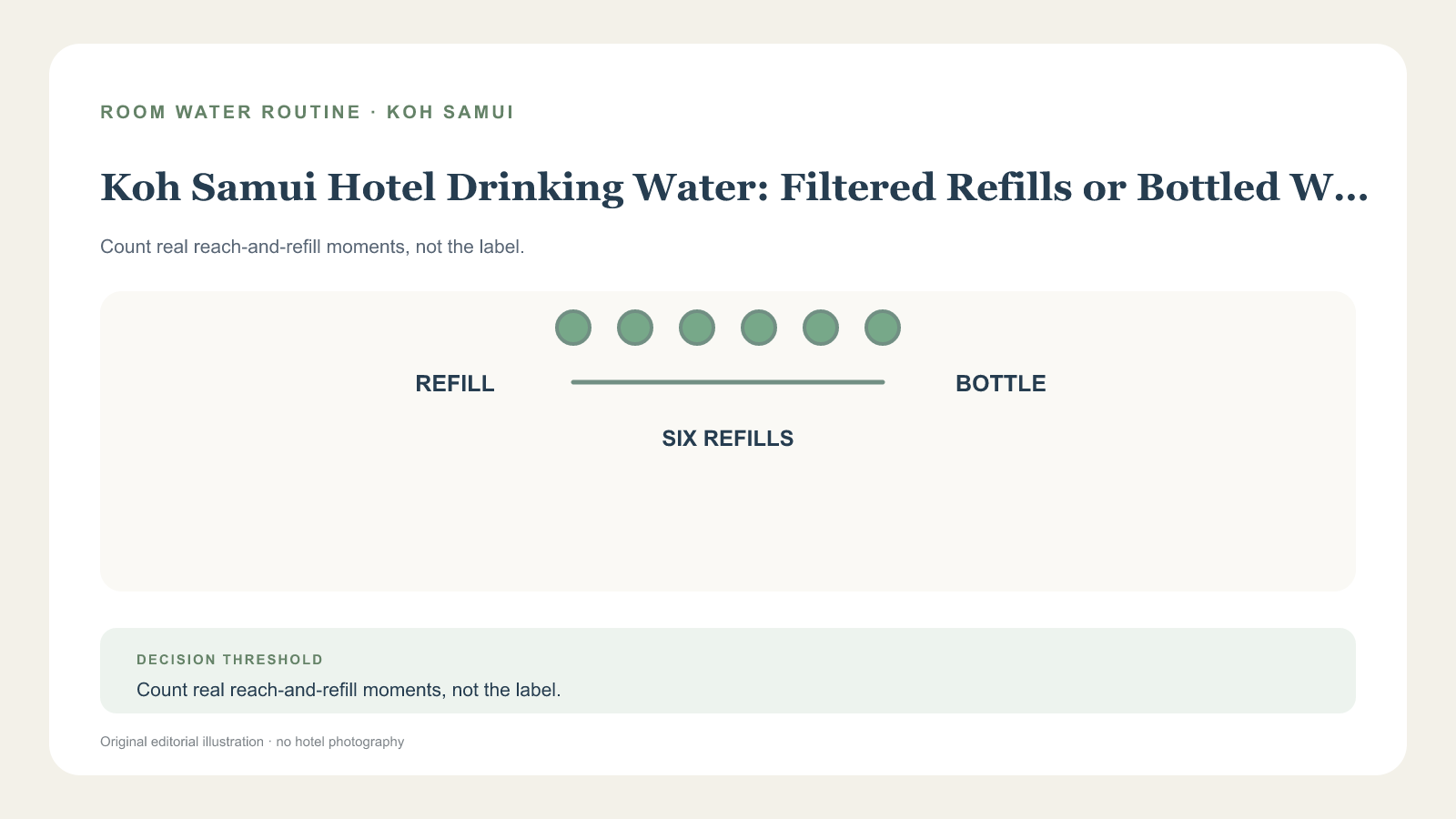Click the first green refill dot
The height and width of the screenshot is (819, 1456).
[x=573, y=328]
